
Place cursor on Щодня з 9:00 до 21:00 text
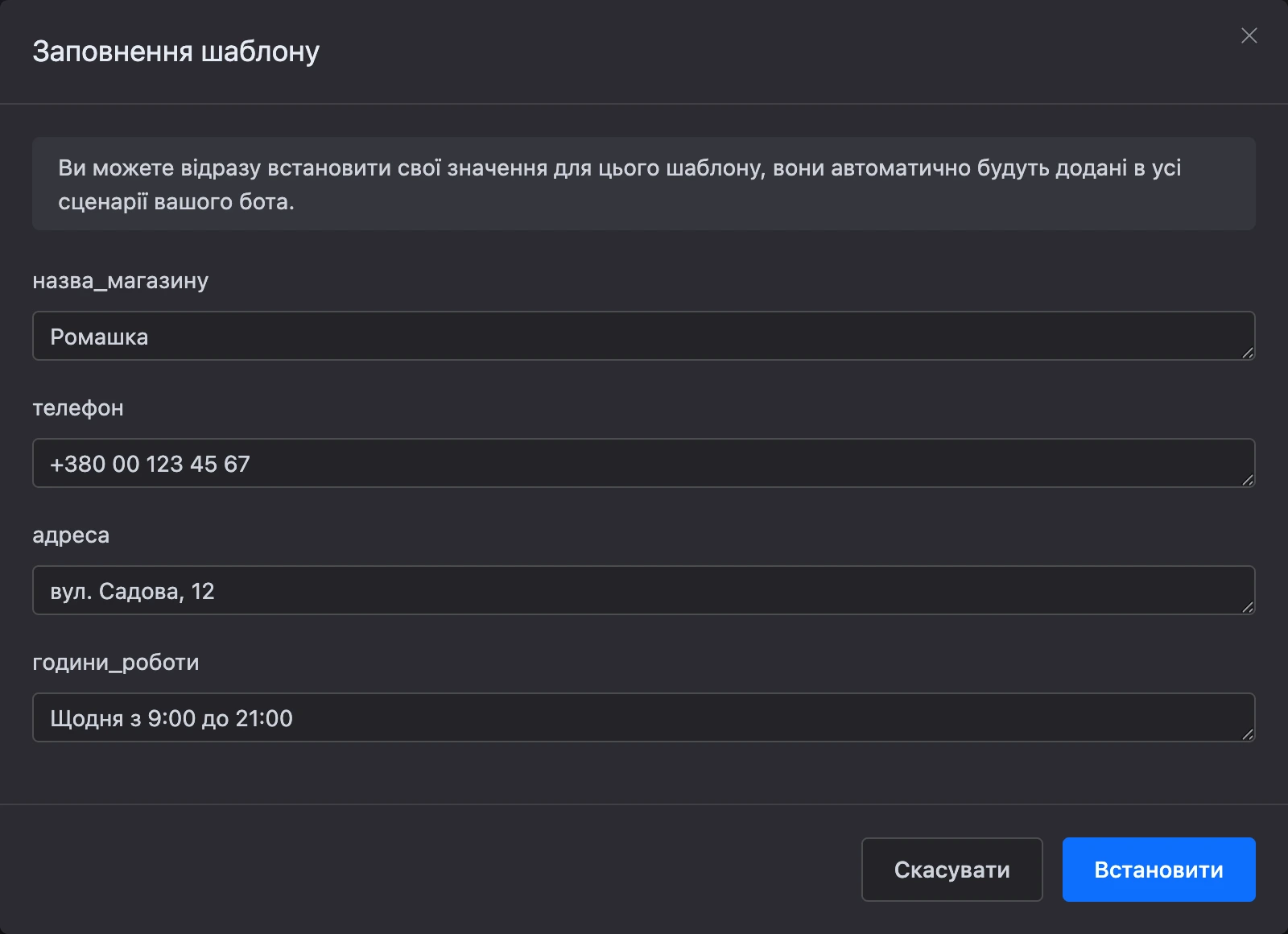point(171,718)
